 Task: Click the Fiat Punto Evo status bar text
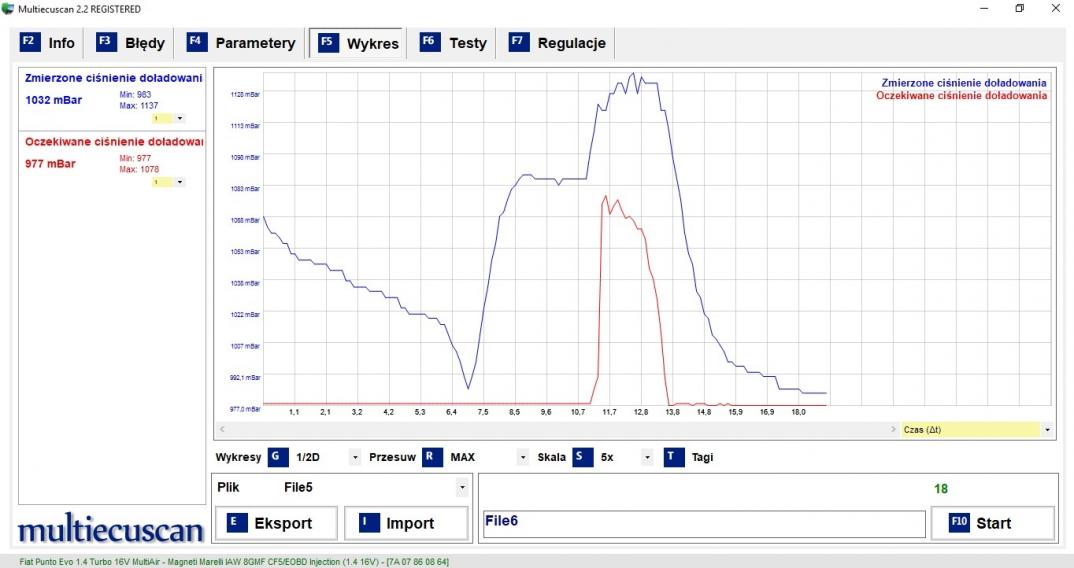tap(234, 562)
